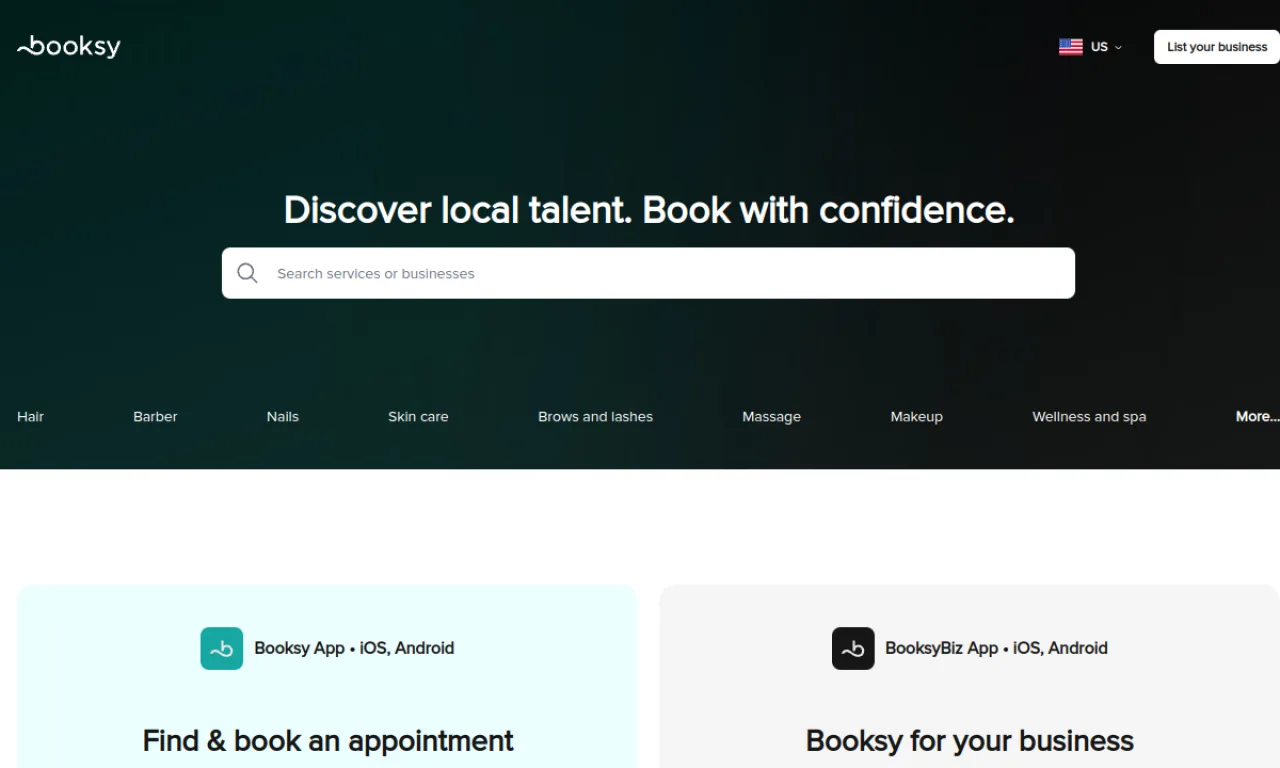Select the Hair category
The image size is (1280, 768).
click(30, 416)
